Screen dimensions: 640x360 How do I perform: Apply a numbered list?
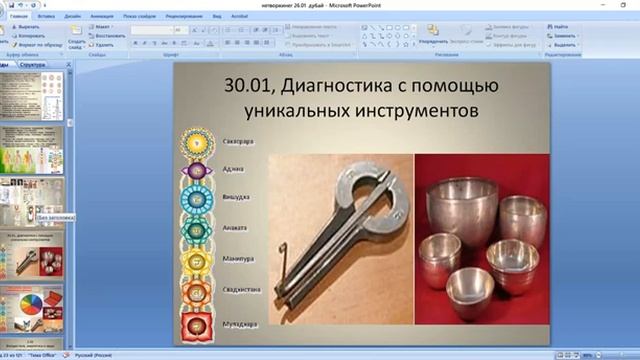point(242,30)
